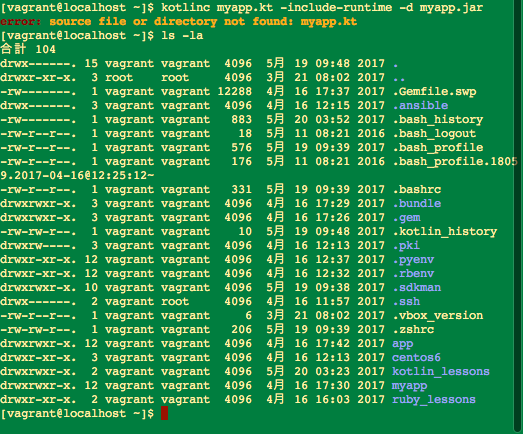Screen dimensions: 523x434
Task: Click the '合計 104' total line
Action: pyautogui.click(x=28, y=49)
